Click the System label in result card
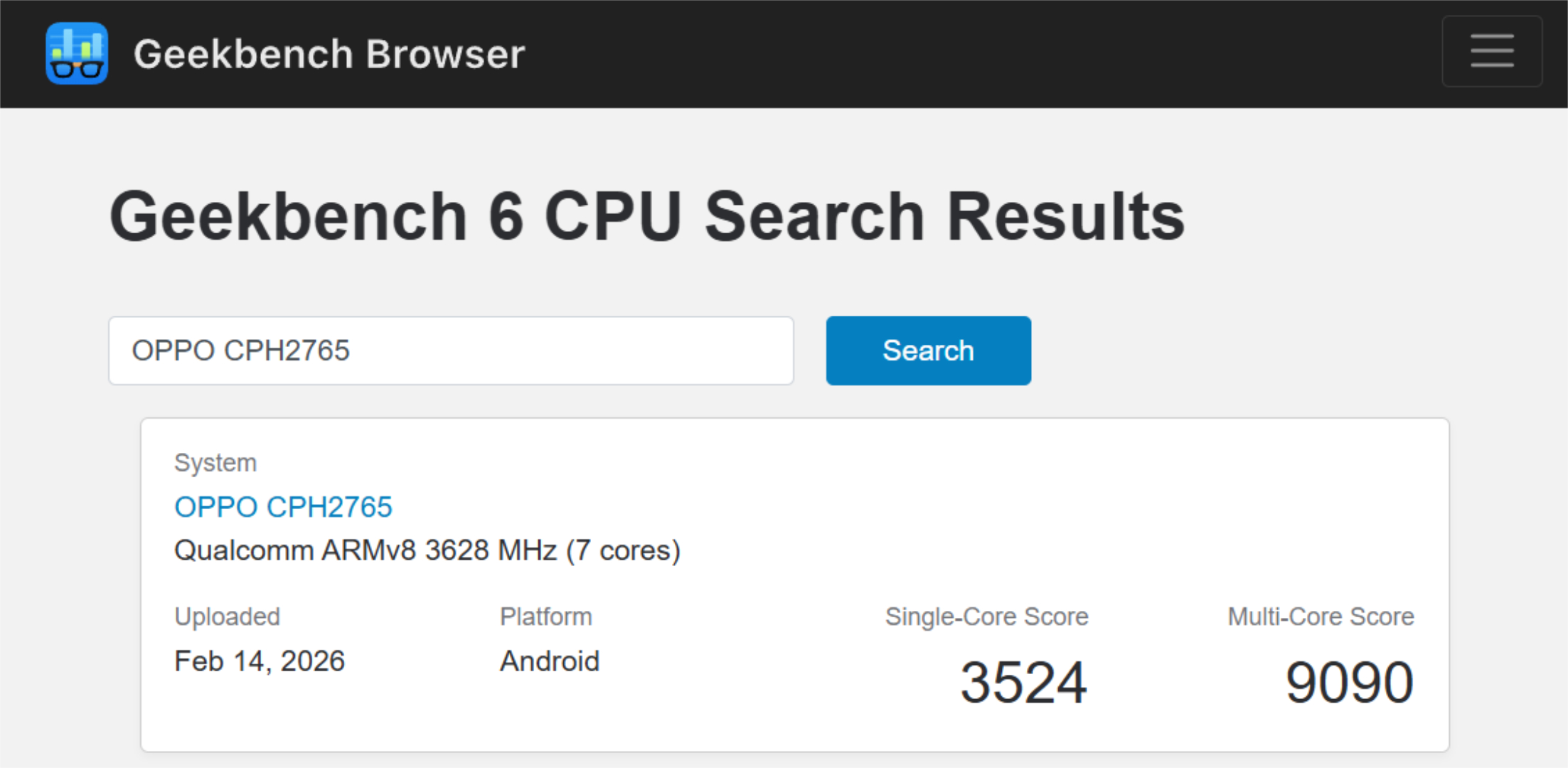 [215, 463]
